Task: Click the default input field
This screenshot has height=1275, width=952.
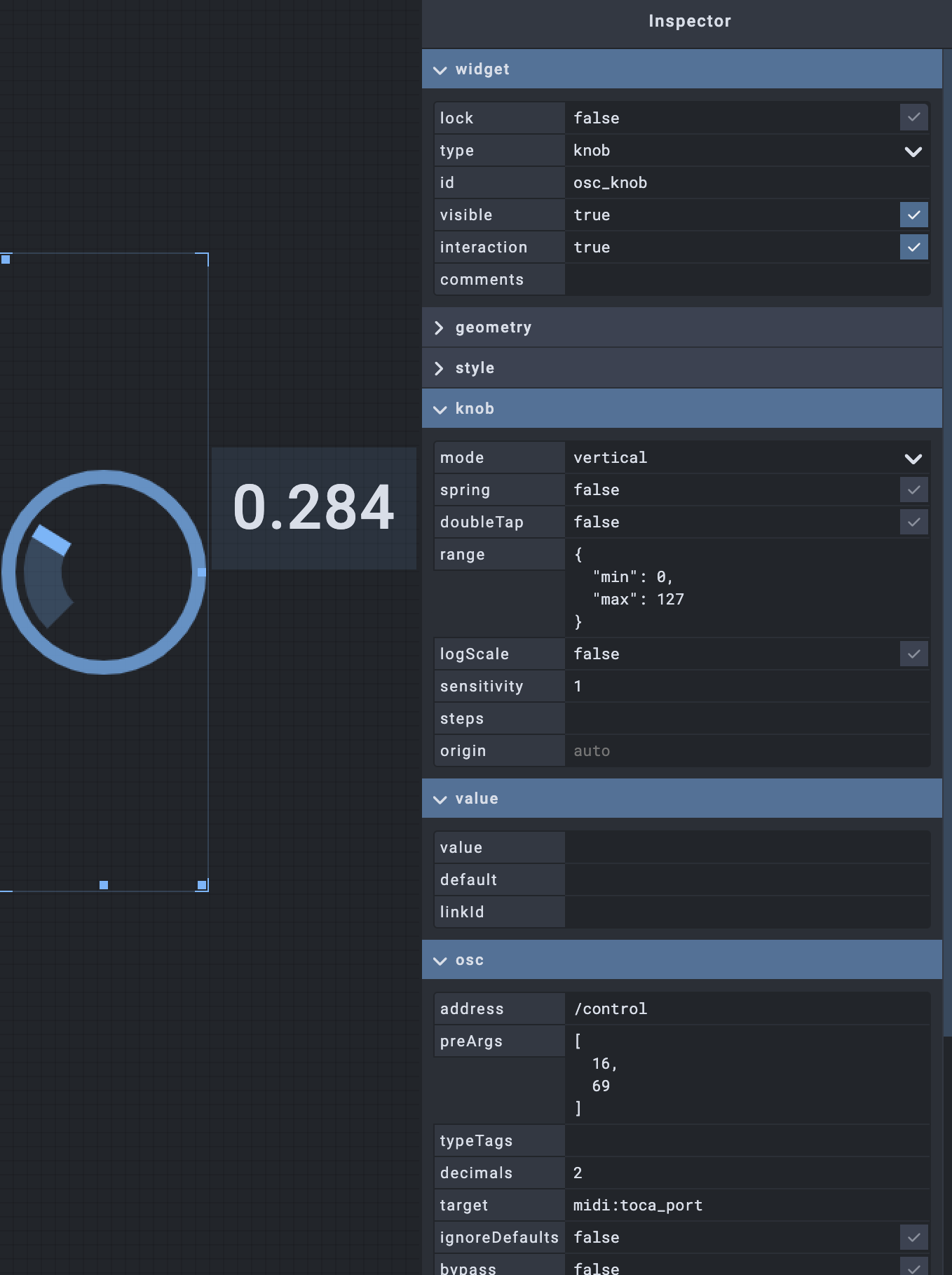Action: pos(747,879)
